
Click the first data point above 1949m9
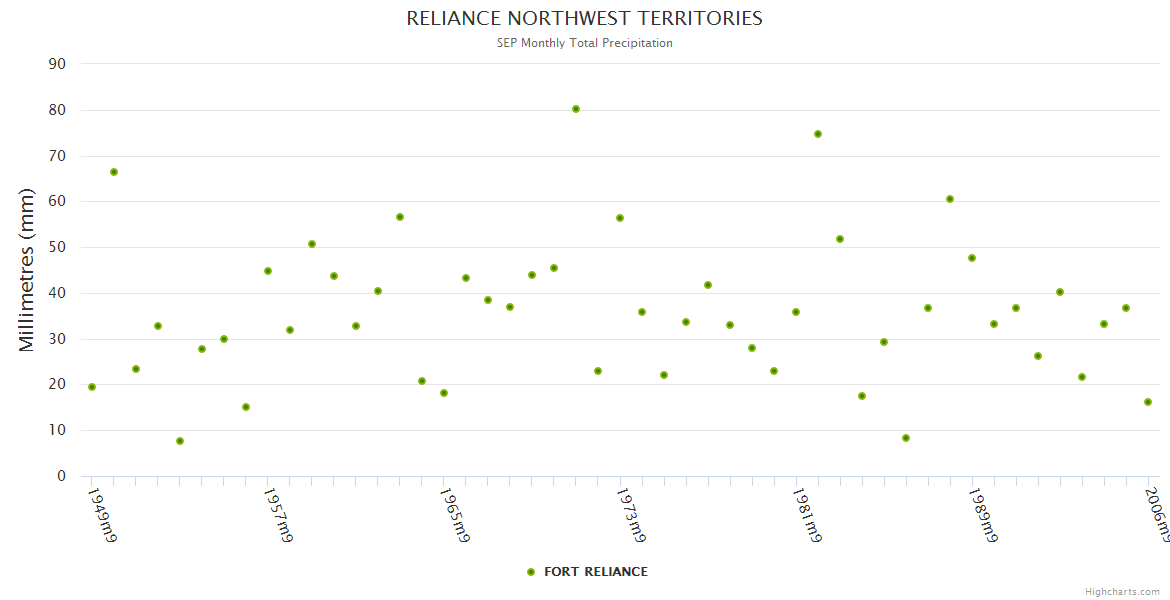92,387
